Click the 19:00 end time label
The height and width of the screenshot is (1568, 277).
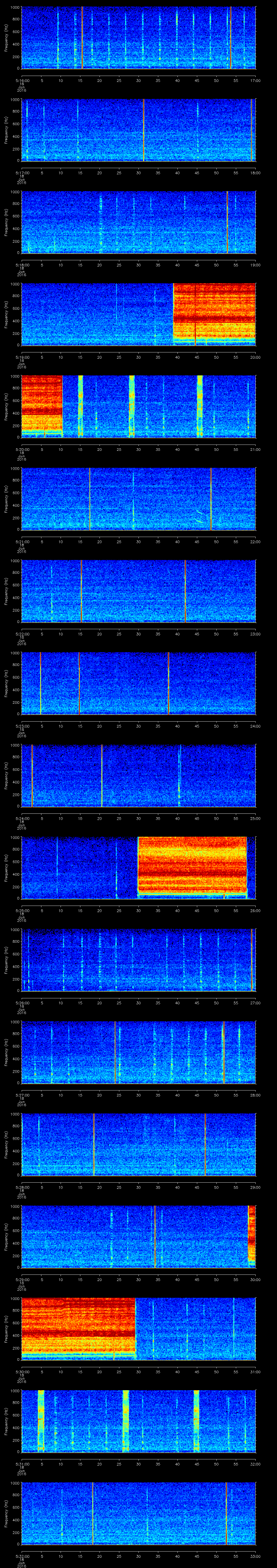256,265
